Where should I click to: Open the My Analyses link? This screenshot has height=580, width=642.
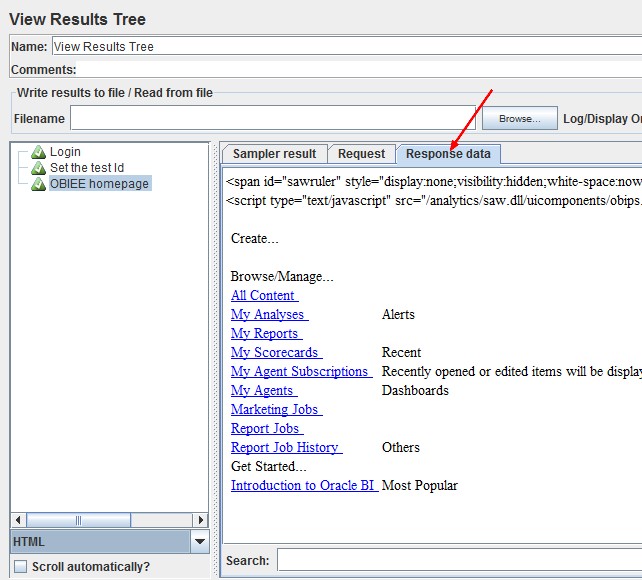tap(269, 314)
